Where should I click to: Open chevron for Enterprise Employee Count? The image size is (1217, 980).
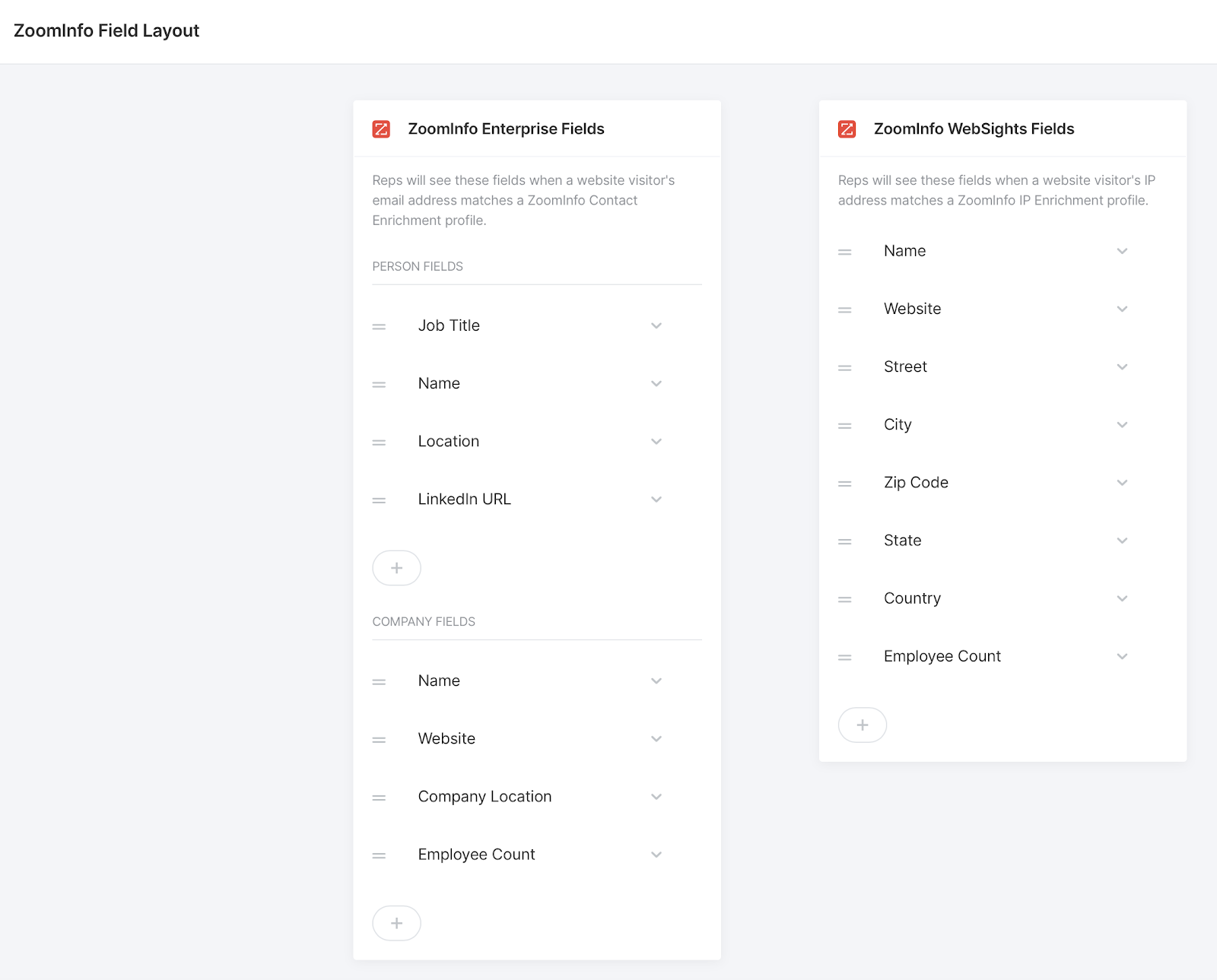pyautogui.click(x=656, y=855)
